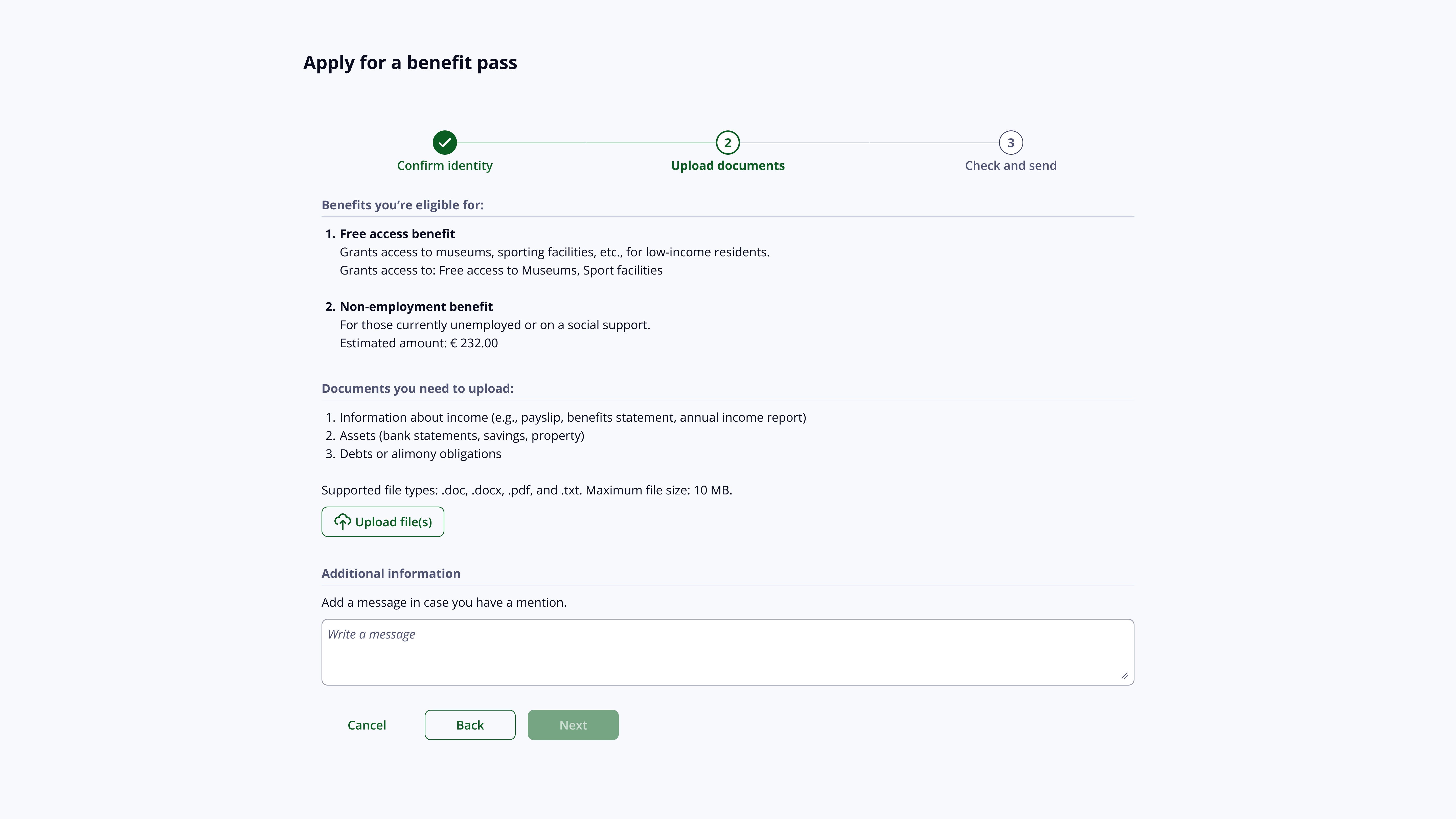Viewport: 1456px width, 819px height.
Task: Select the step 2 circle
Action: [727, 142]
